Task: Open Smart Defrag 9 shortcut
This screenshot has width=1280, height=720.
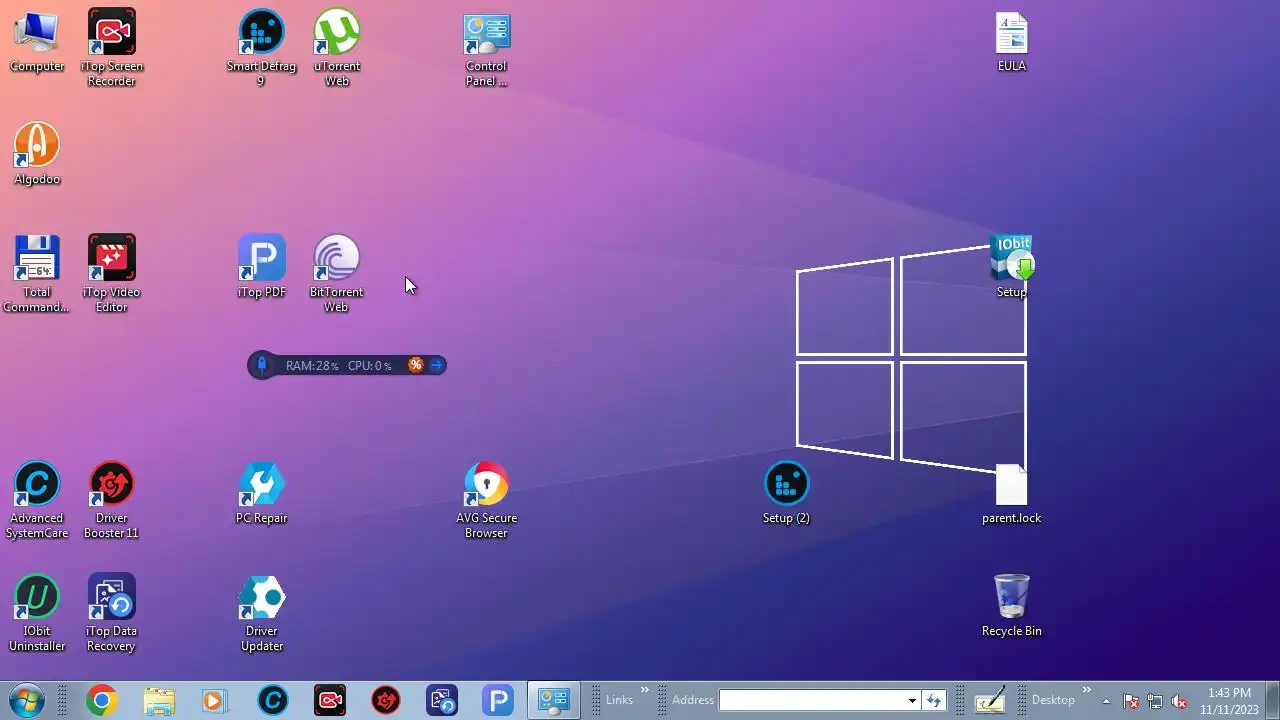Action: click(261, 47)
